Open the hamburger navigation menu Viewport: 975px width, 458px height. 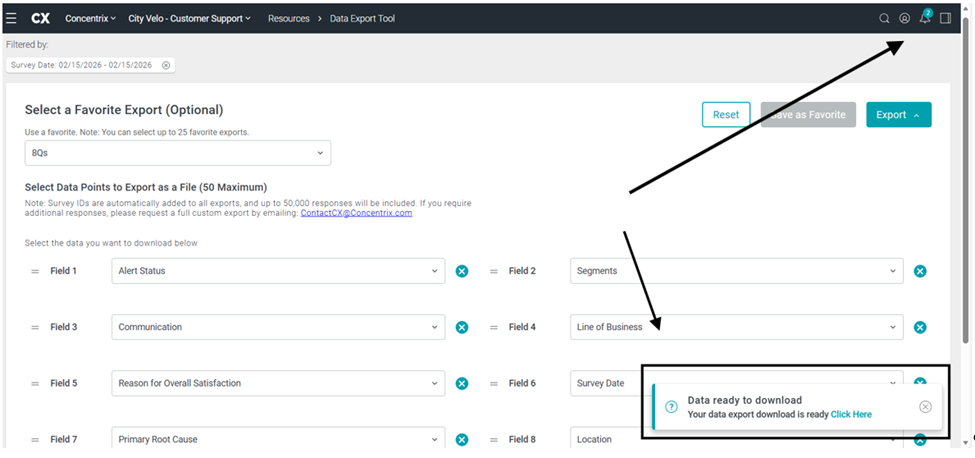tap(11, 18)
